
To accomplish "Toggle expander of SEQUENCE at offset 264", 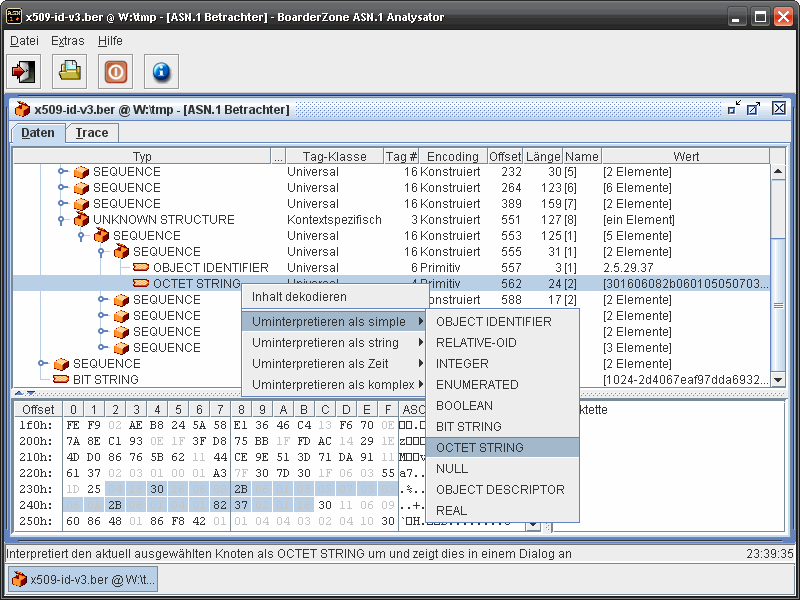I will 62,187.
